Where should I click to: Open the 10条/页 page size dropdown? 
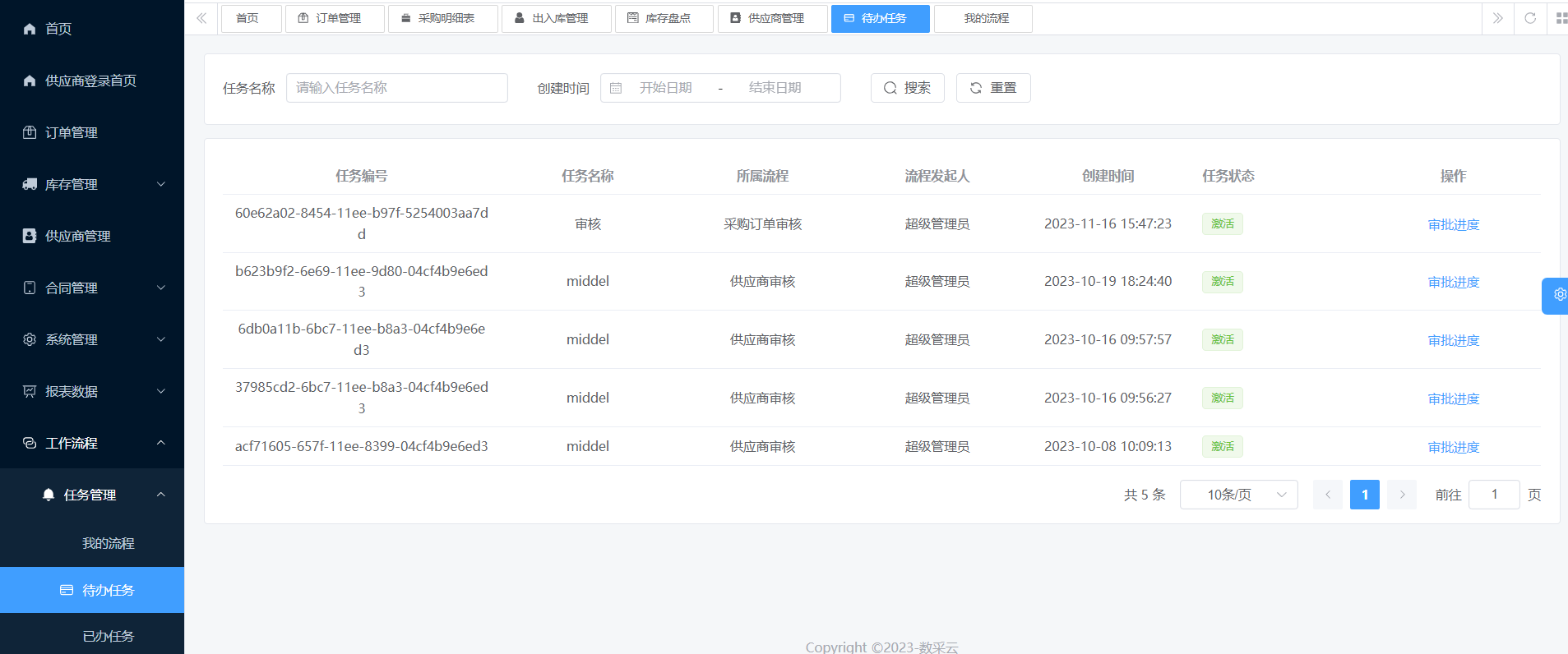(1238, 495)
